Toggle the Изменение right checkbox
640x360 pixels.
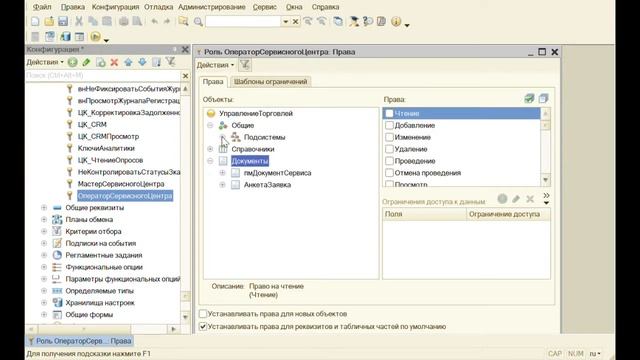pyautogui.click(x=389, y=137)
